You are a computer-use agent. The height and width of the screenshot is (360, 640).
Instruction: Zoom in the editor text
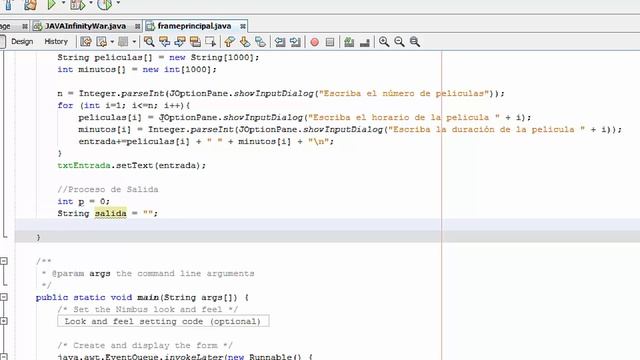click(384, 42)
